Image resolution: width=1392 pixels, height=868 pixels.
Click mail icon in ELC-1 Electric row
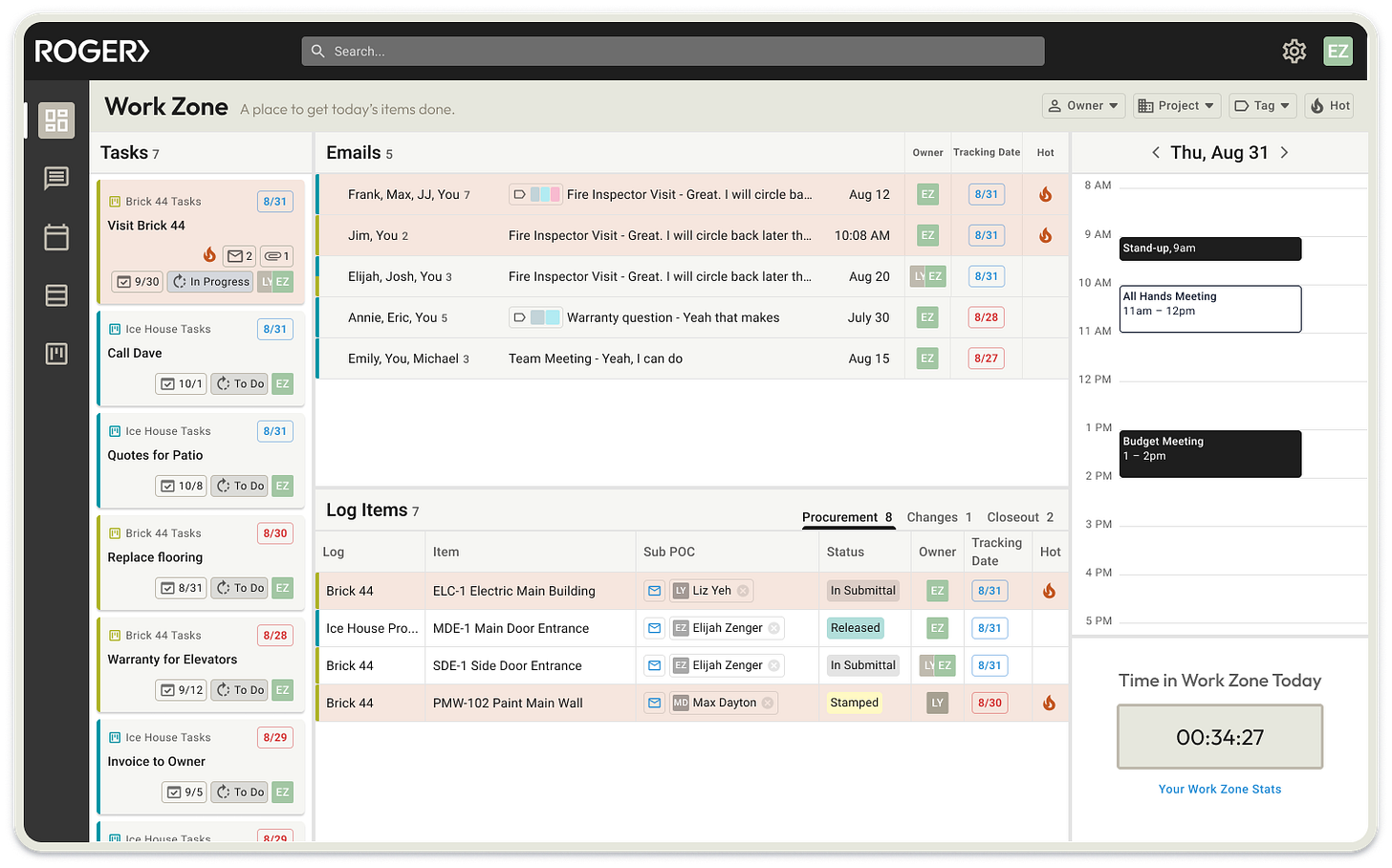654,591
